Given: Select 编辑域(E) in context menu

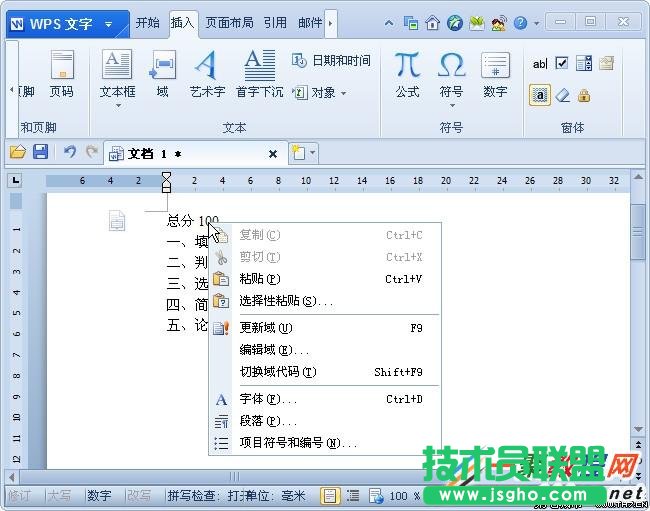Looking at the screenshot, I should click(x=325, y=350).
